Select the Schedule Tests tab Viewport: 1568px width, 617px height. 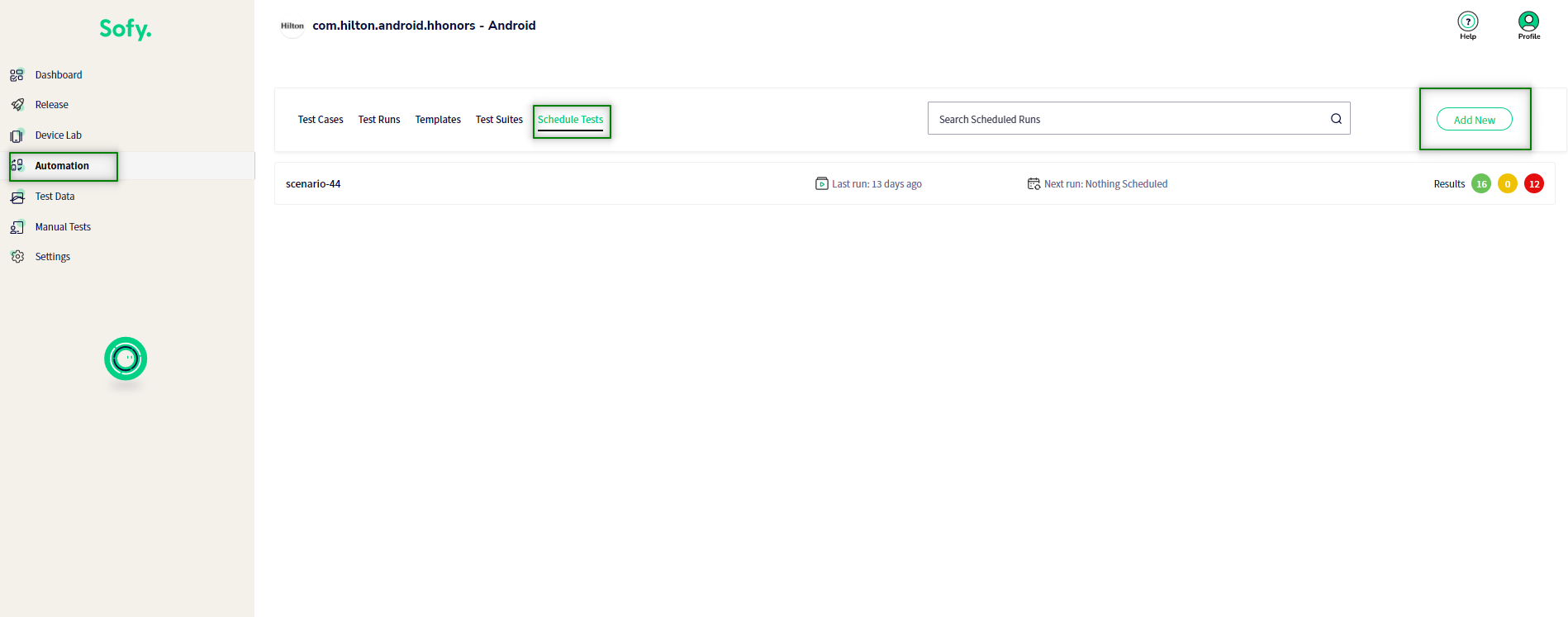tap(570, 120)
